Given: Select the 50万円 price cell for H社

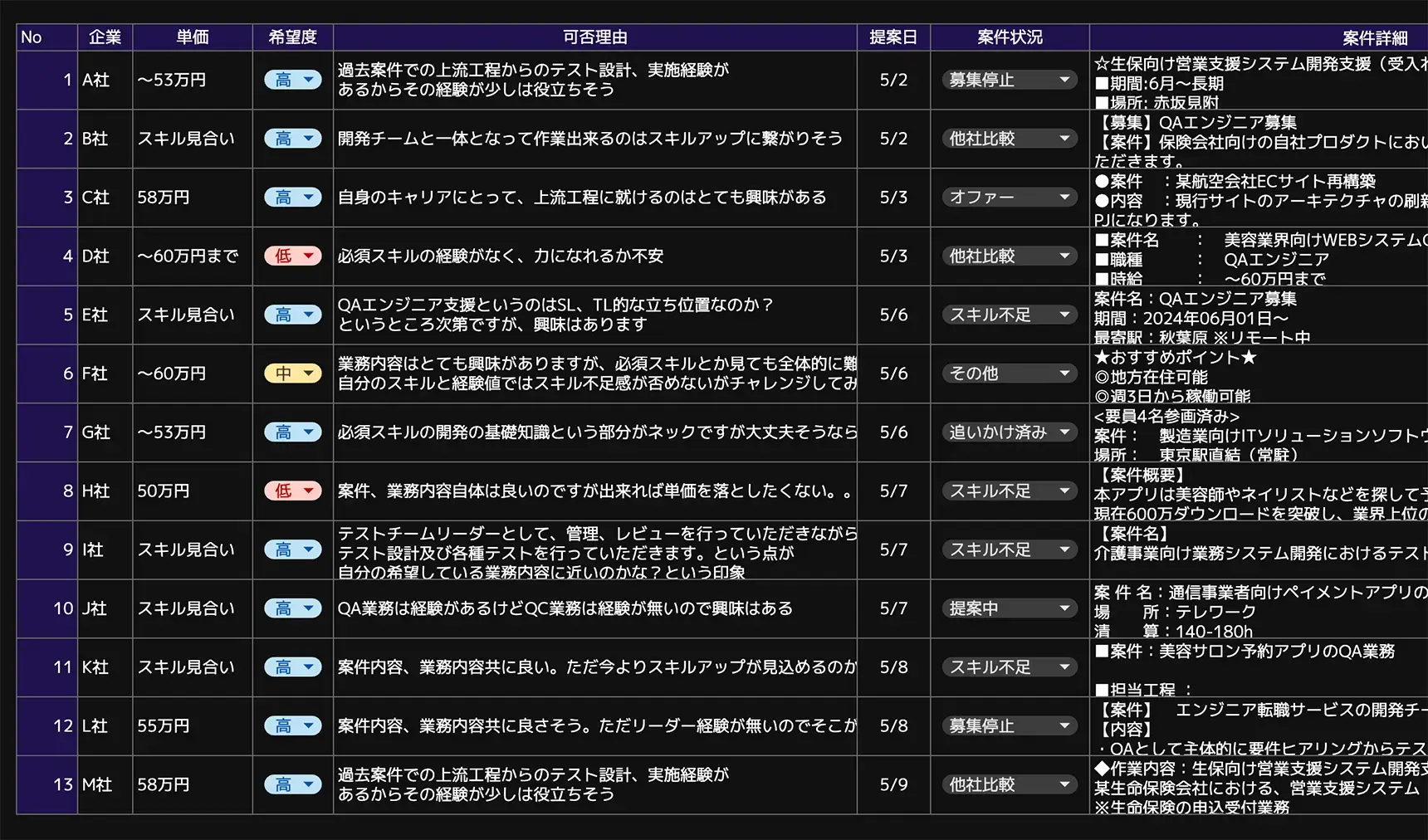Looking at the screenshot, I should [193, 491].
